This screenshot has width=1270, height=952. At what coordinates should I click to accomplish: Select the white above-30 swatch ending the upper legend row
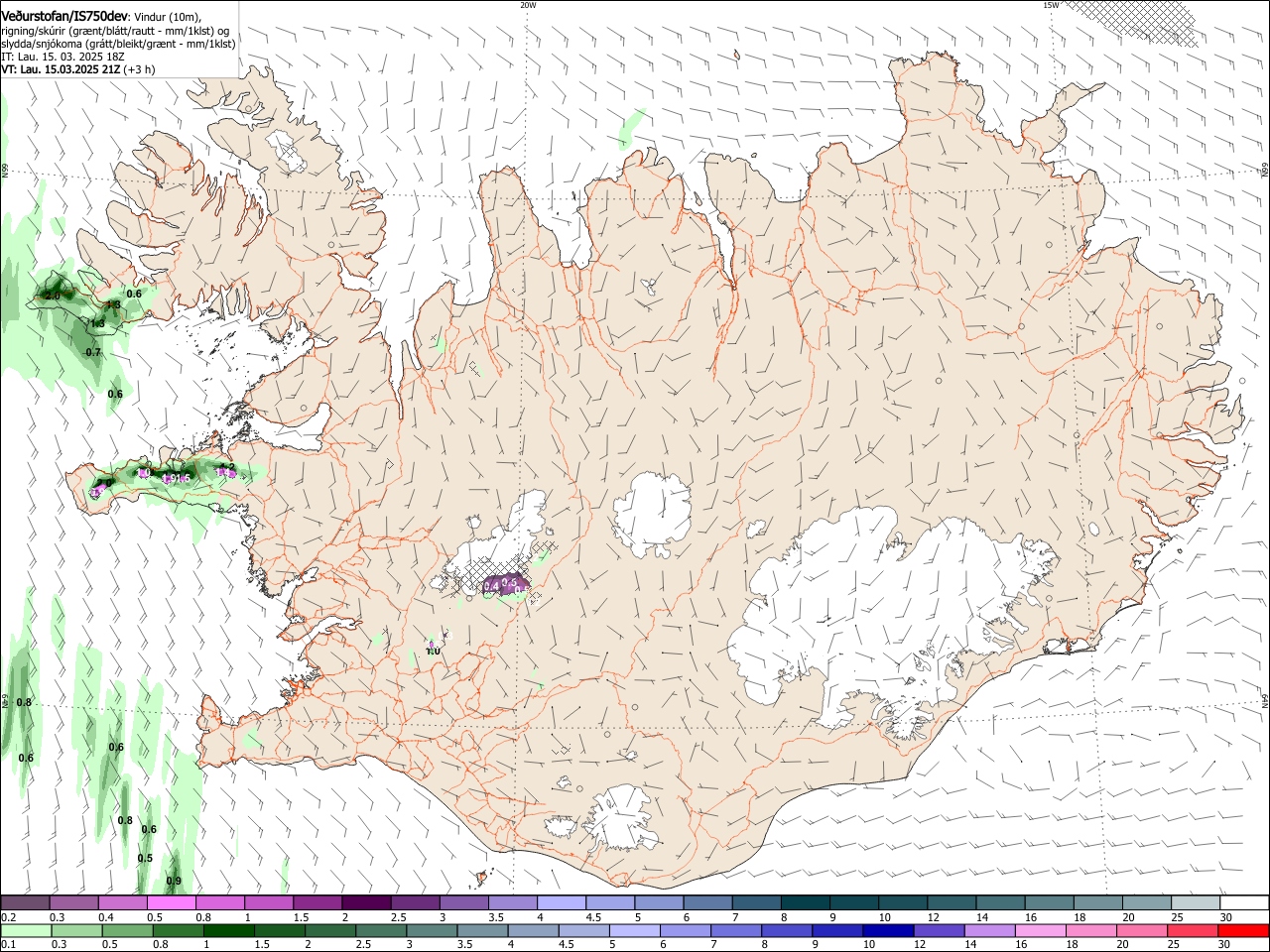coord(1242,903)
